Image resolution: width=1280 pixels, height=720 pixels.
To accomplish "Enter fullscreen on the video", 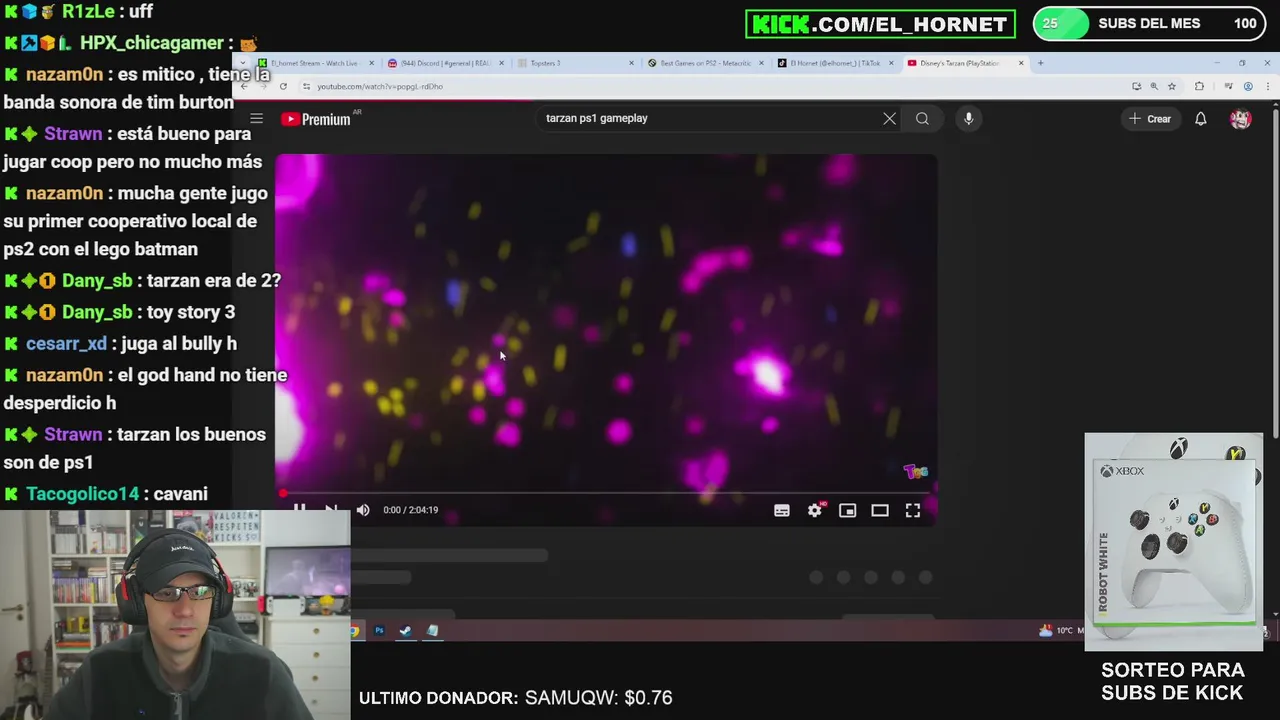I will coord(913,510).
